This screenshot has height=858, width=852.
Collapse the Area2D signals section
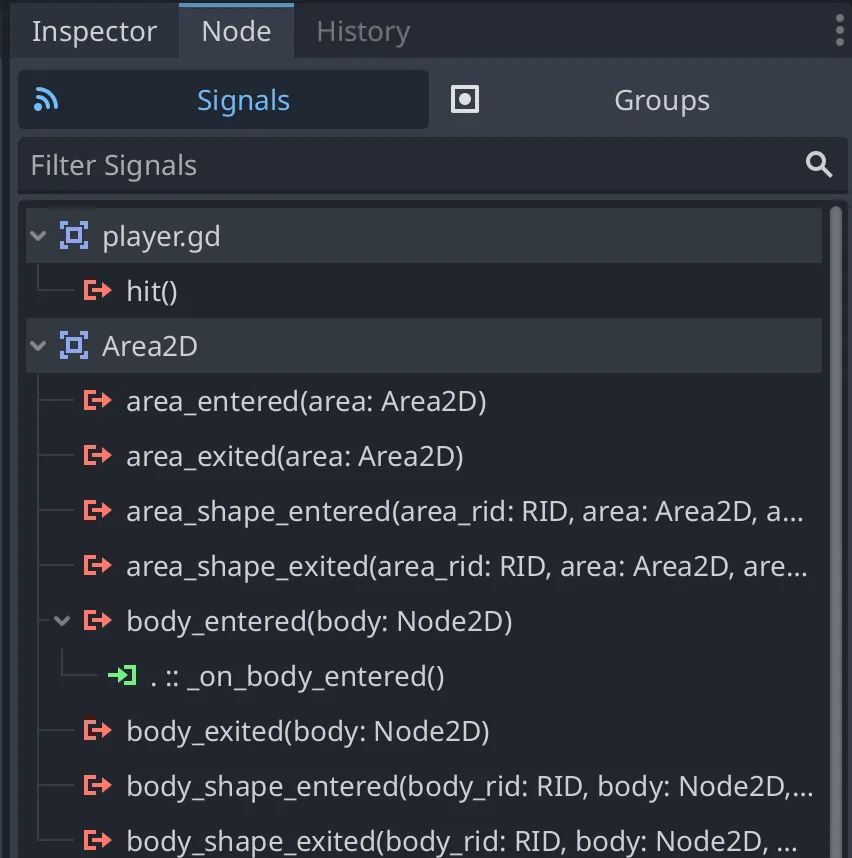click(38, 346)
